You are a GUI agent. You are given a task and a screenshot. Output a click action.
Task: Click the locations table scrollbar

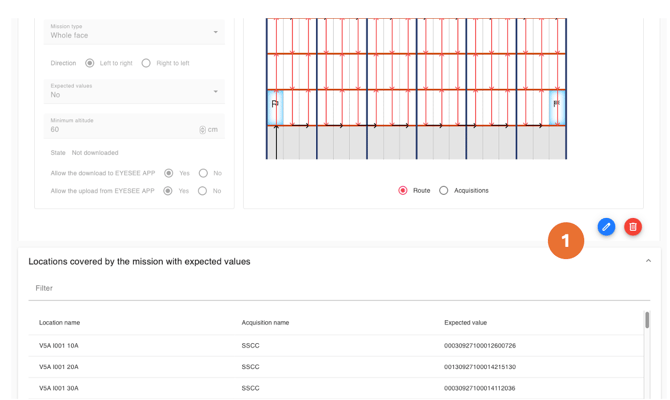[x=647, y=321]
